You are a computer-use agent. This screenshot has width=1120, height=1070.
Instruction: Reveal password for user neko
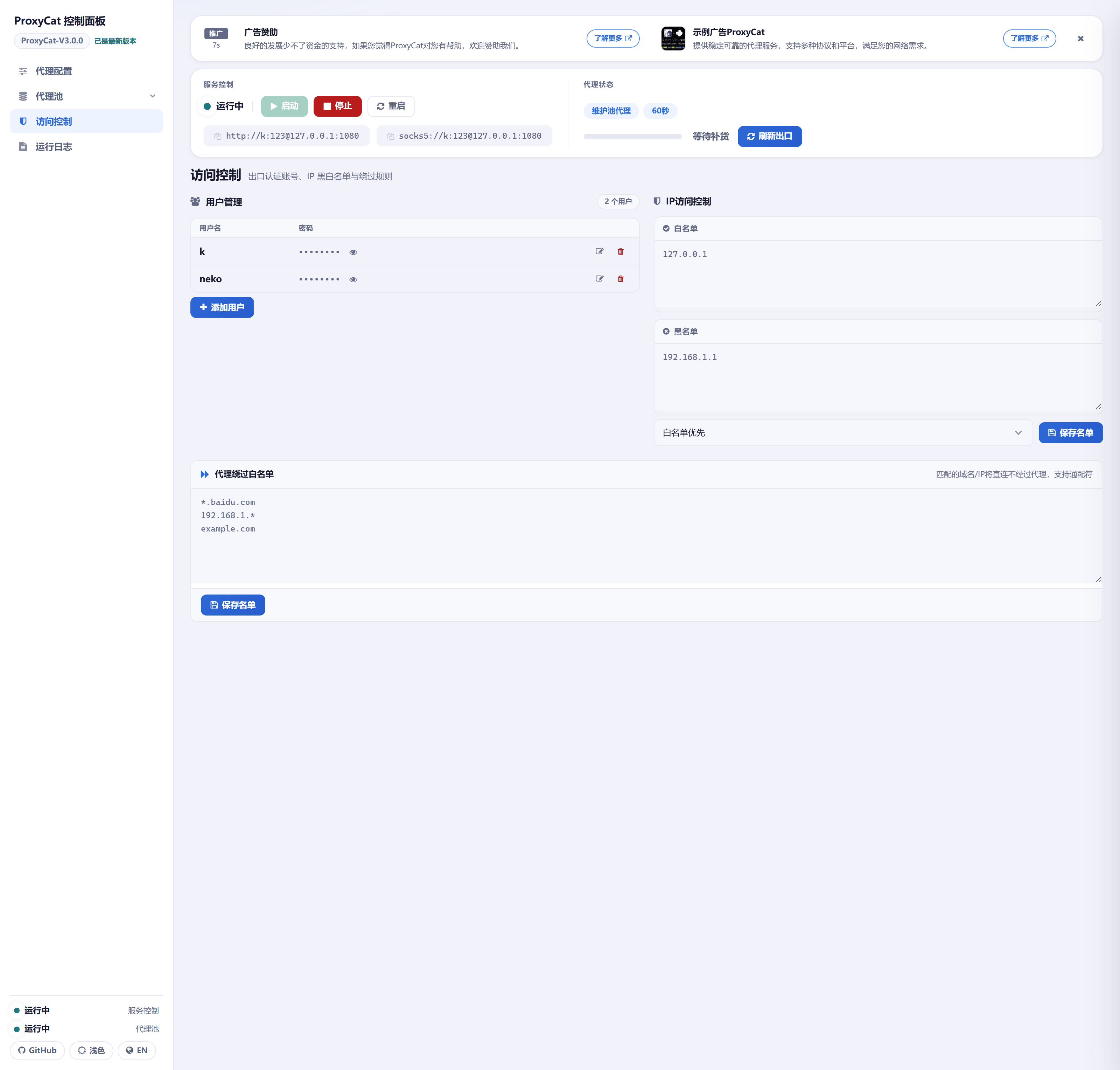[353, 279]
